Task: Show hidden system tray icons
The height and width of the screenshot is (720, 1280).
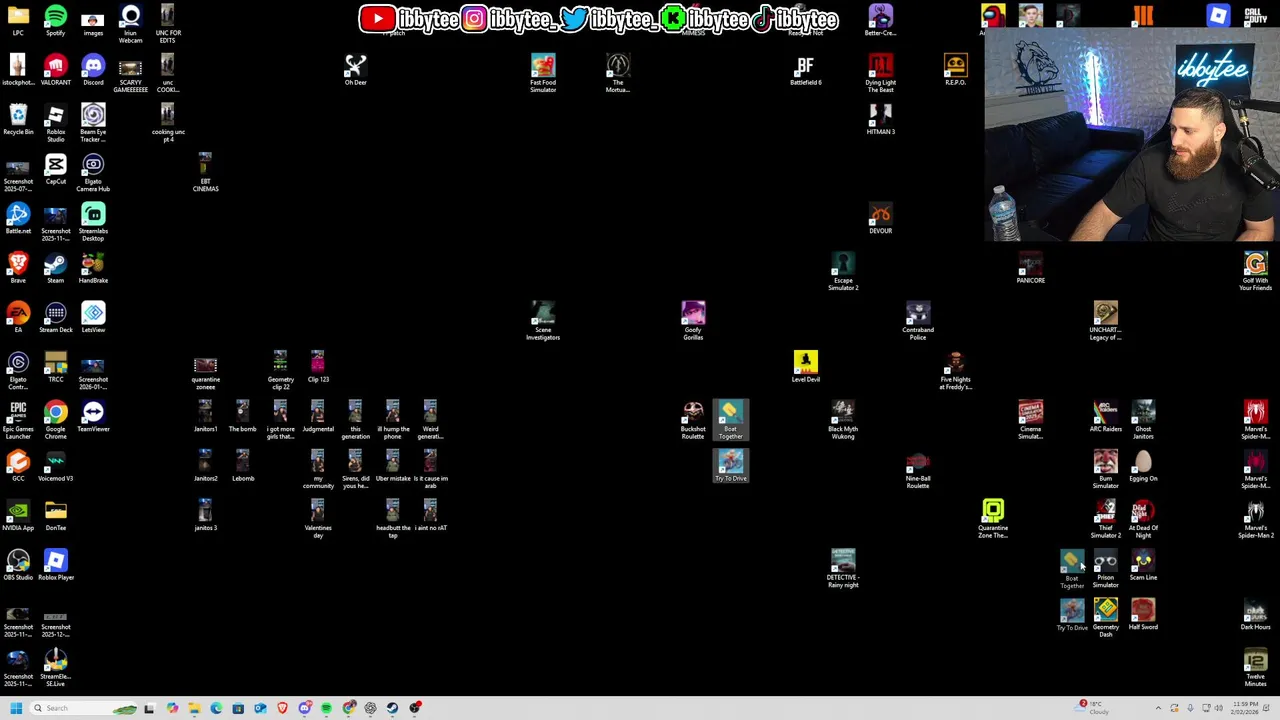Action: (x=1158, y=708)
